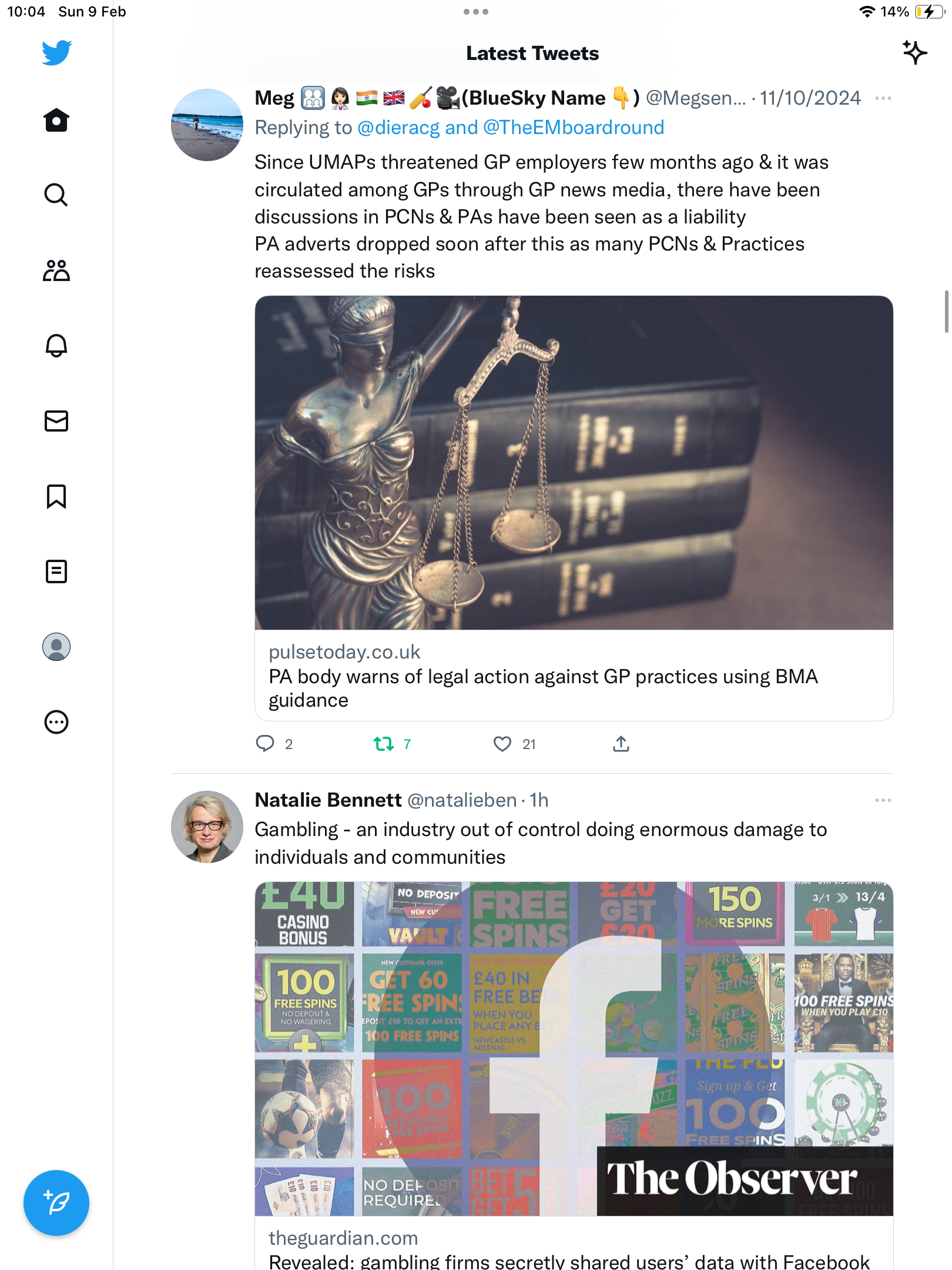The image size is (952, 1270).
Task: Open Lists using the sidebar icon
Action: [x=56, y=571]
